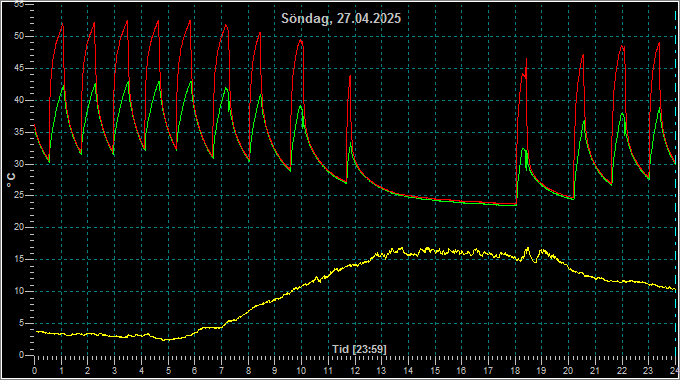Click the Tid [23:59] time label

(359, 349)
